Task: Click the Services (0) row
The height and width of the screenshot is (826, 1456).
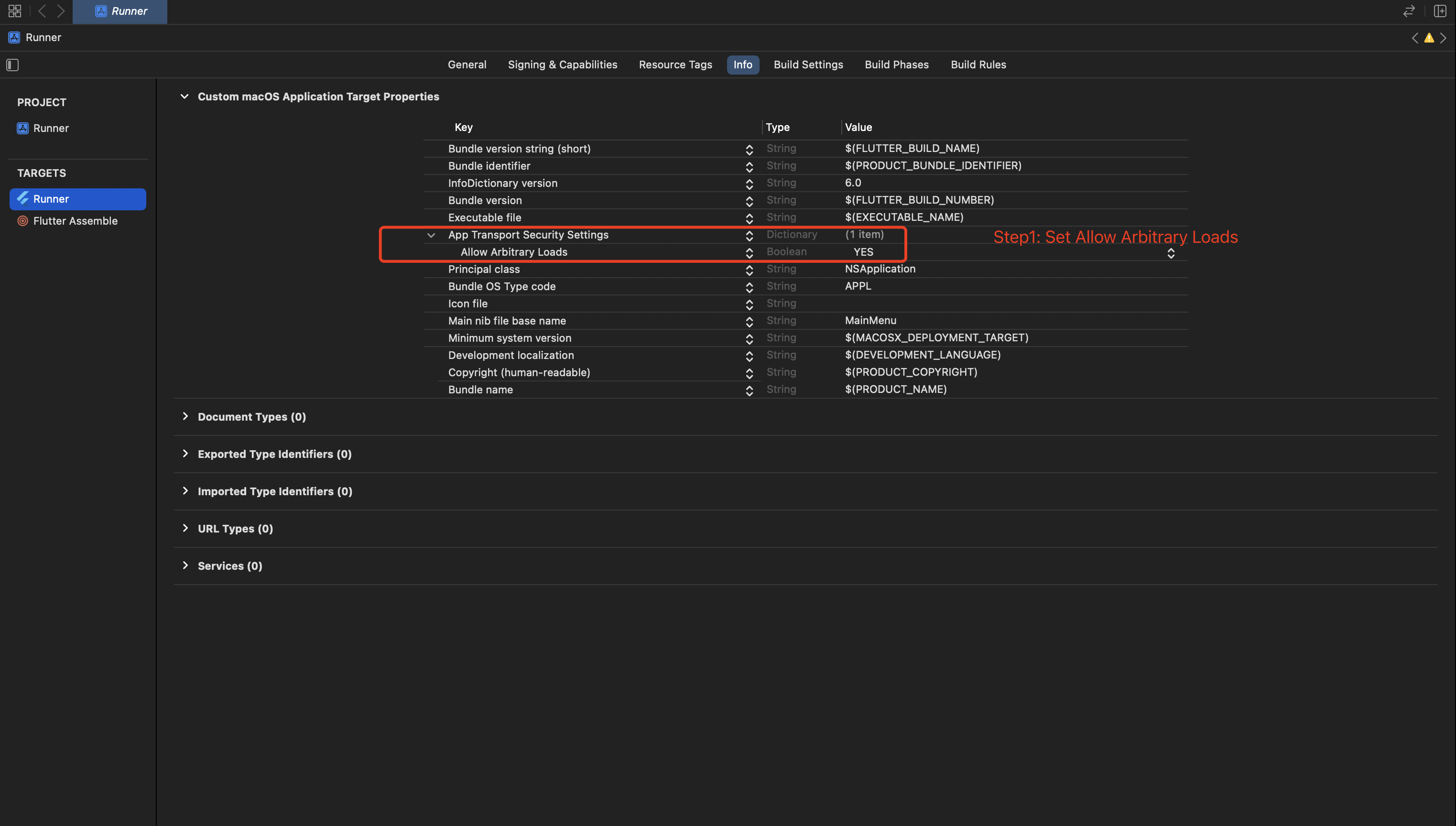Action: [229, 565]
